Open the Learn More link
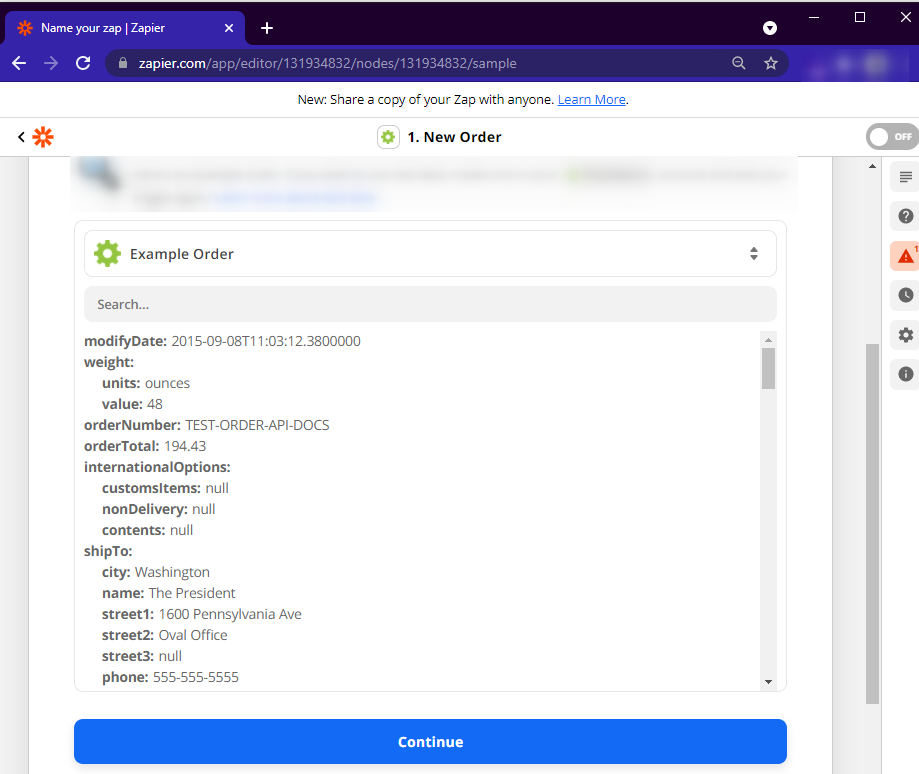 tap(591, 100)
